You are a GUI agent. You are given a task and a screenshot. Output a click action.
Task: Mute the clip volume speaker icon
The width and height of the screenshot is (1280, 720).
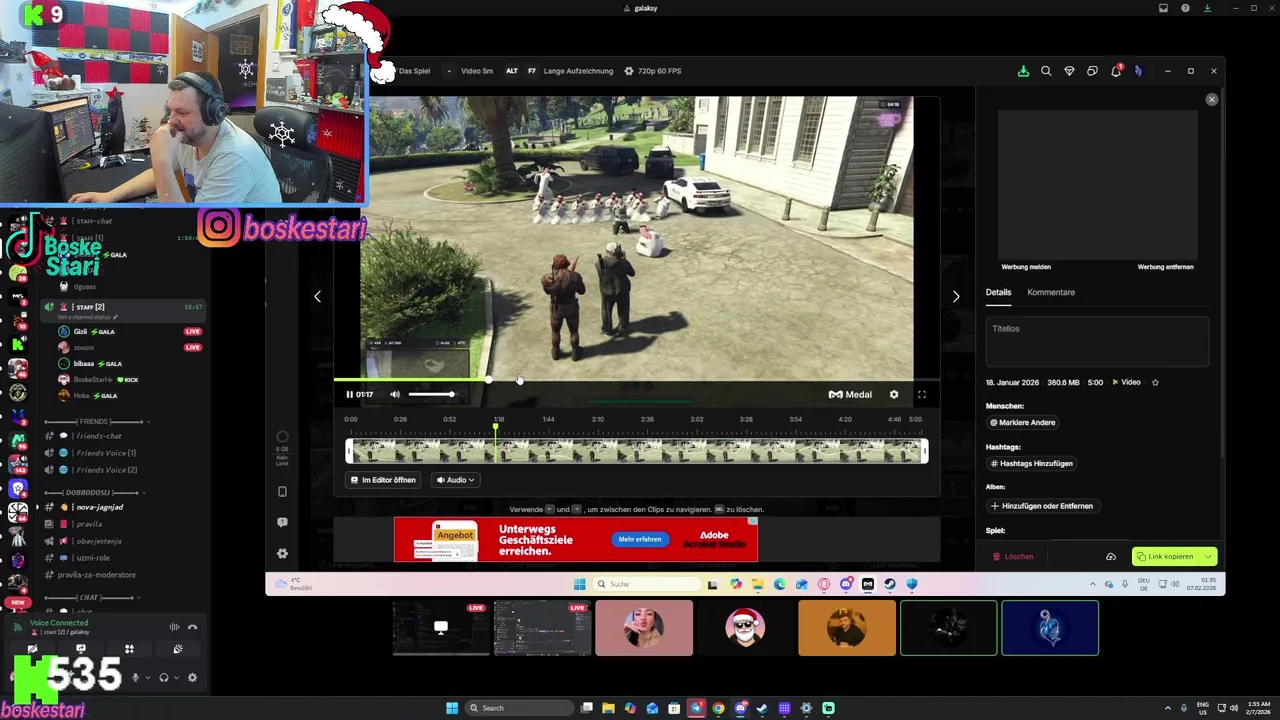(395, 394)
